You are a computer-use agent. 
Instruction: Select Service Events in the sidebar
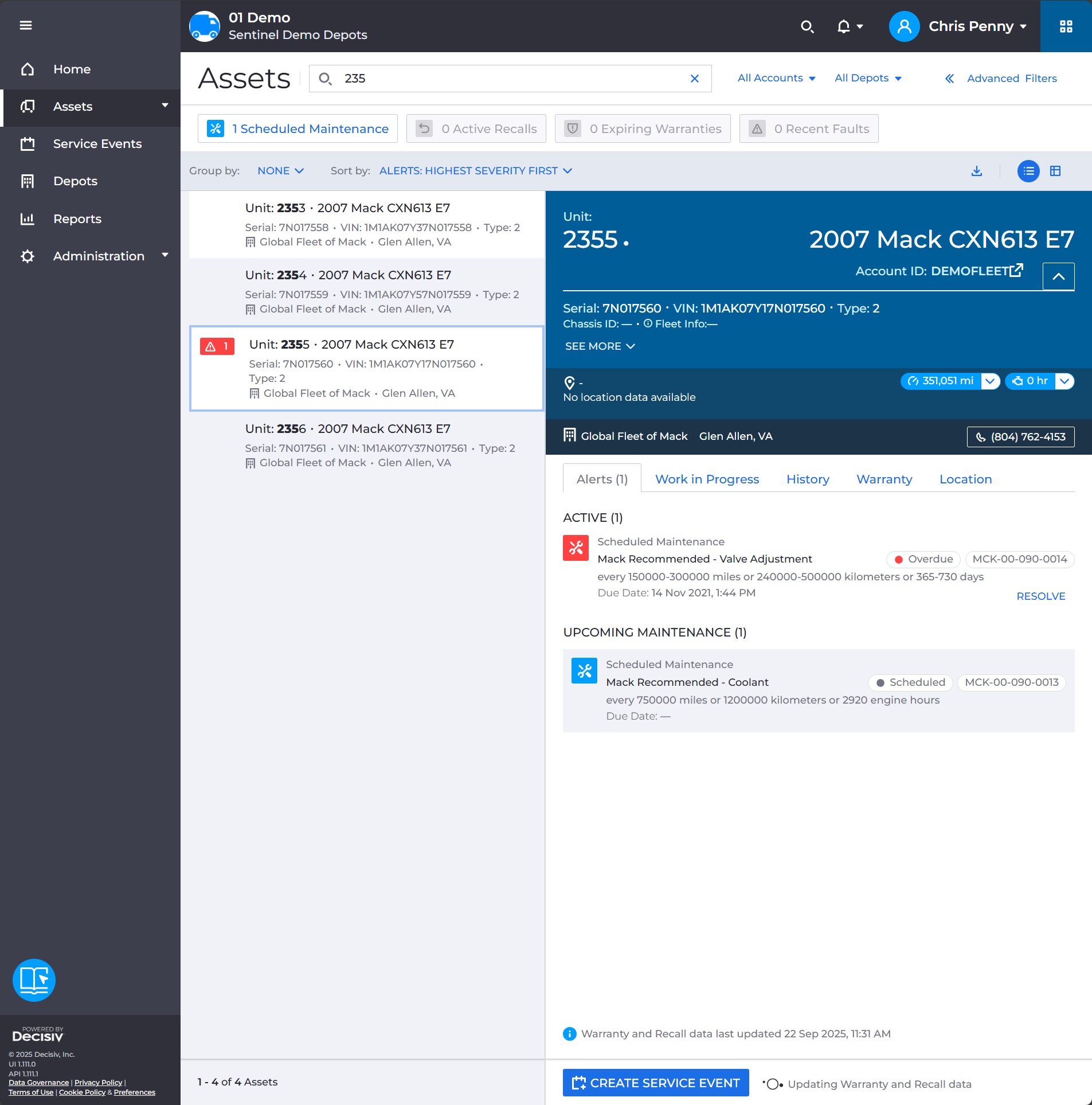pos(97,143)
